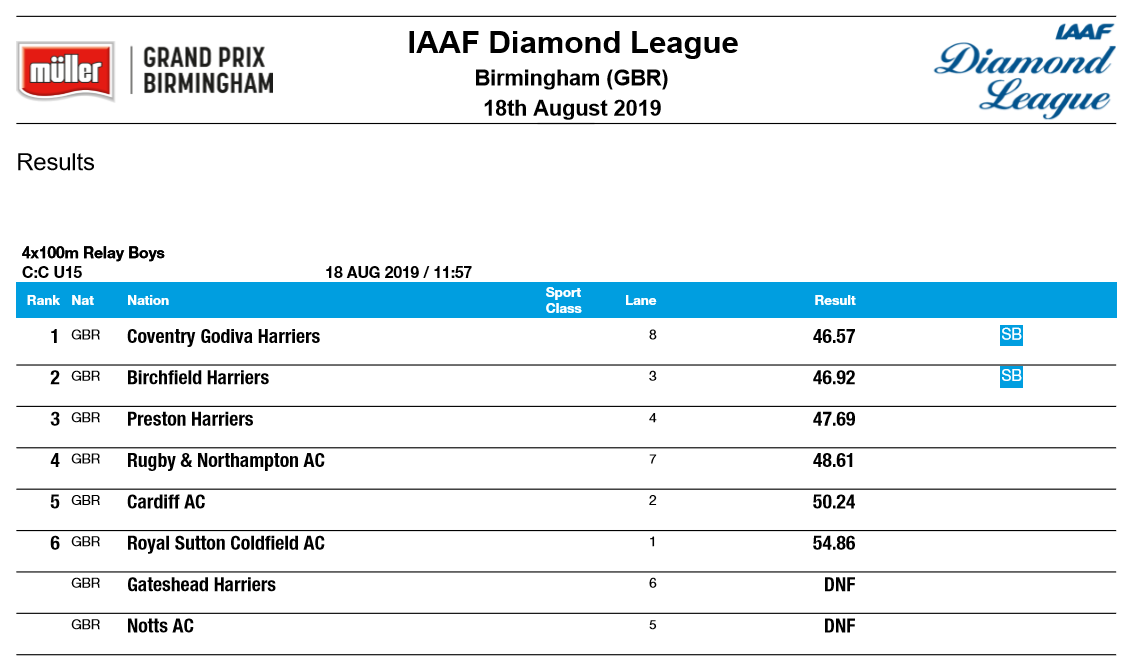
Task: Click the Grand Prix Birmingham logo
Action: [208, 71]
